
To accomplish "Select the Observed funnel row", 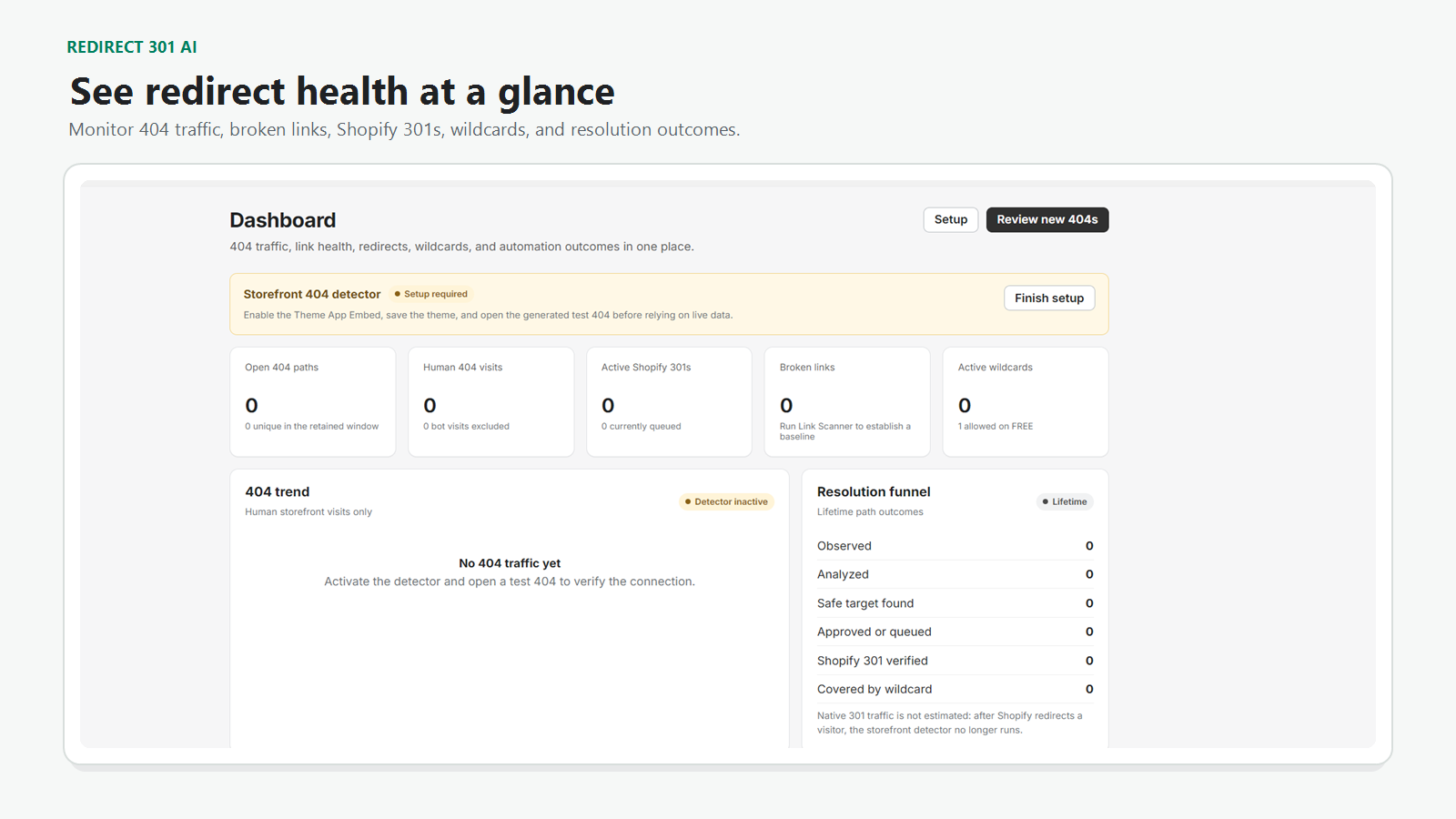I will point(955,546).
